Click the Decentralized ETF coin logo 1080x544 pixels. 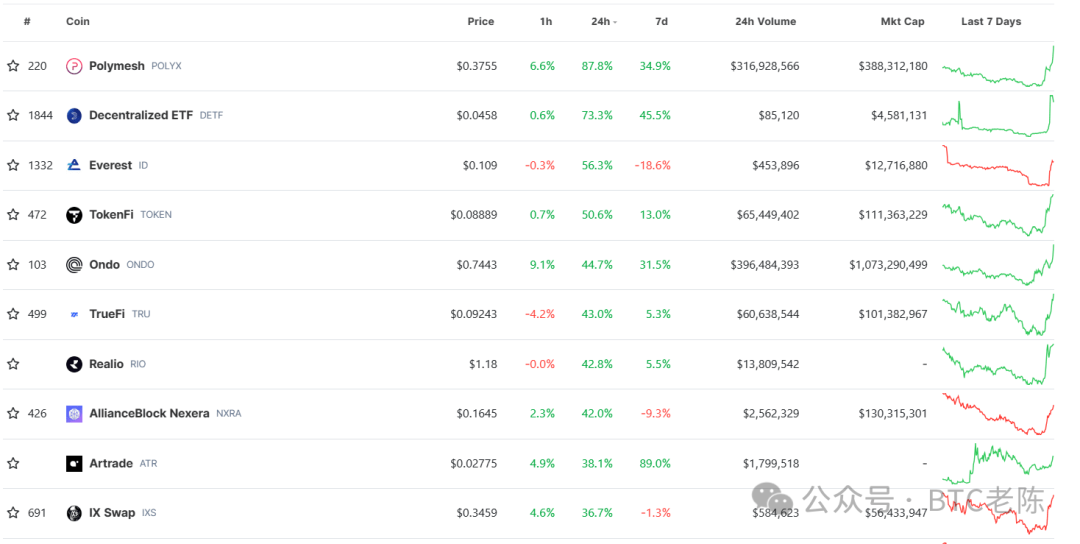74,116
